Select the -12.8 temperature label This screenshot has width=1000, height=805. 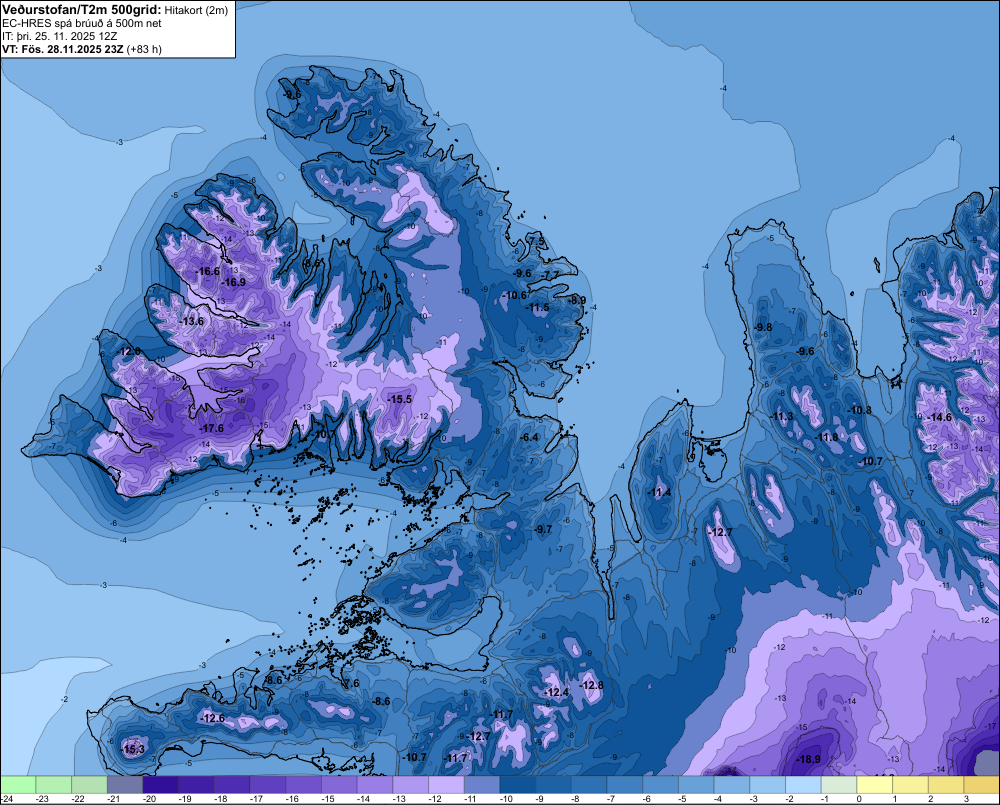(x=591, y=685)
